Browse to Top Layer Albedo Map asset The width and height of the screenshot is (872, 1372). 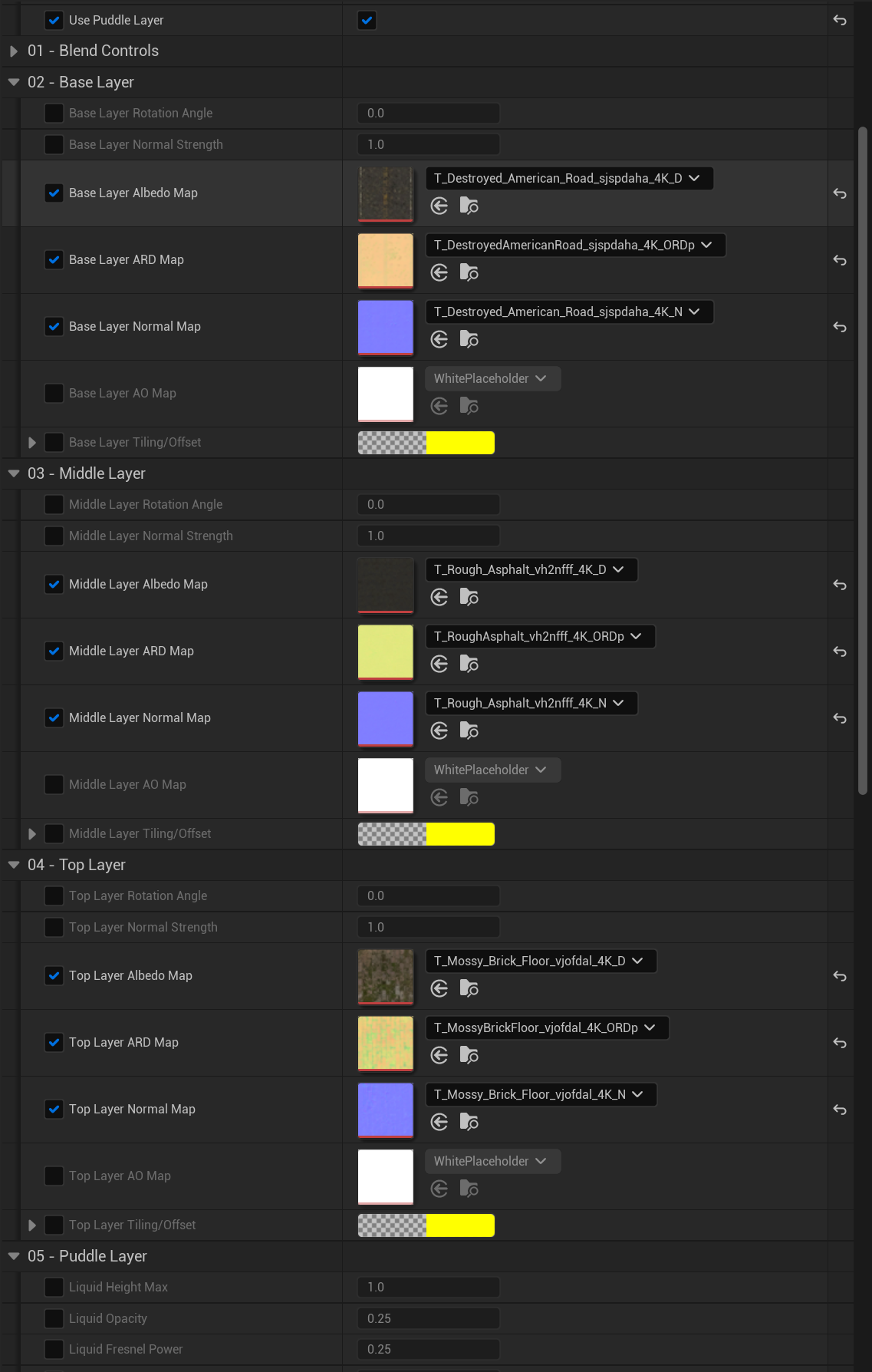click(469, 988)
